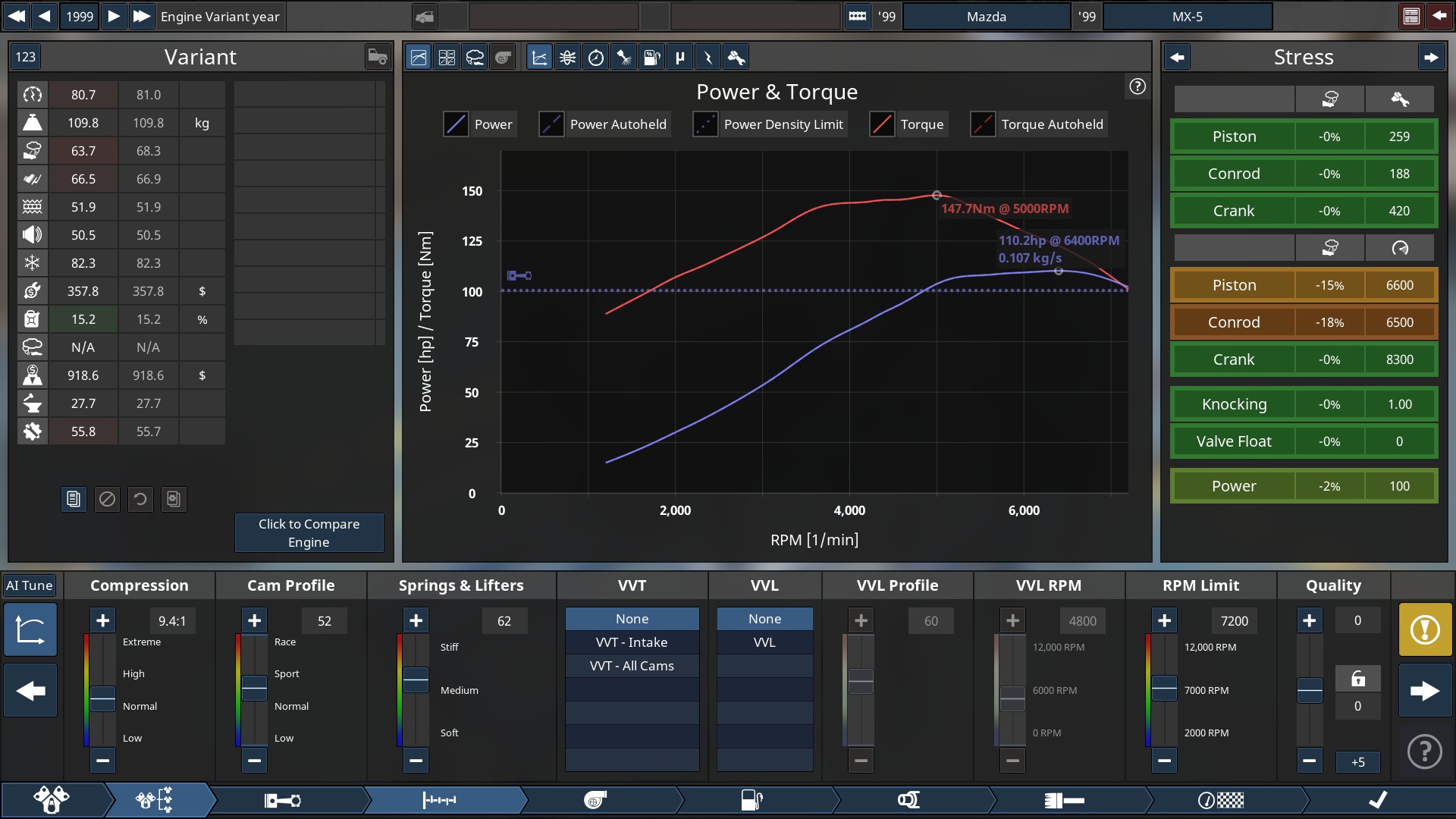Open the stopwatch timing graph
The width and height of the screenshot is (1456, 819).
(595, 57)
